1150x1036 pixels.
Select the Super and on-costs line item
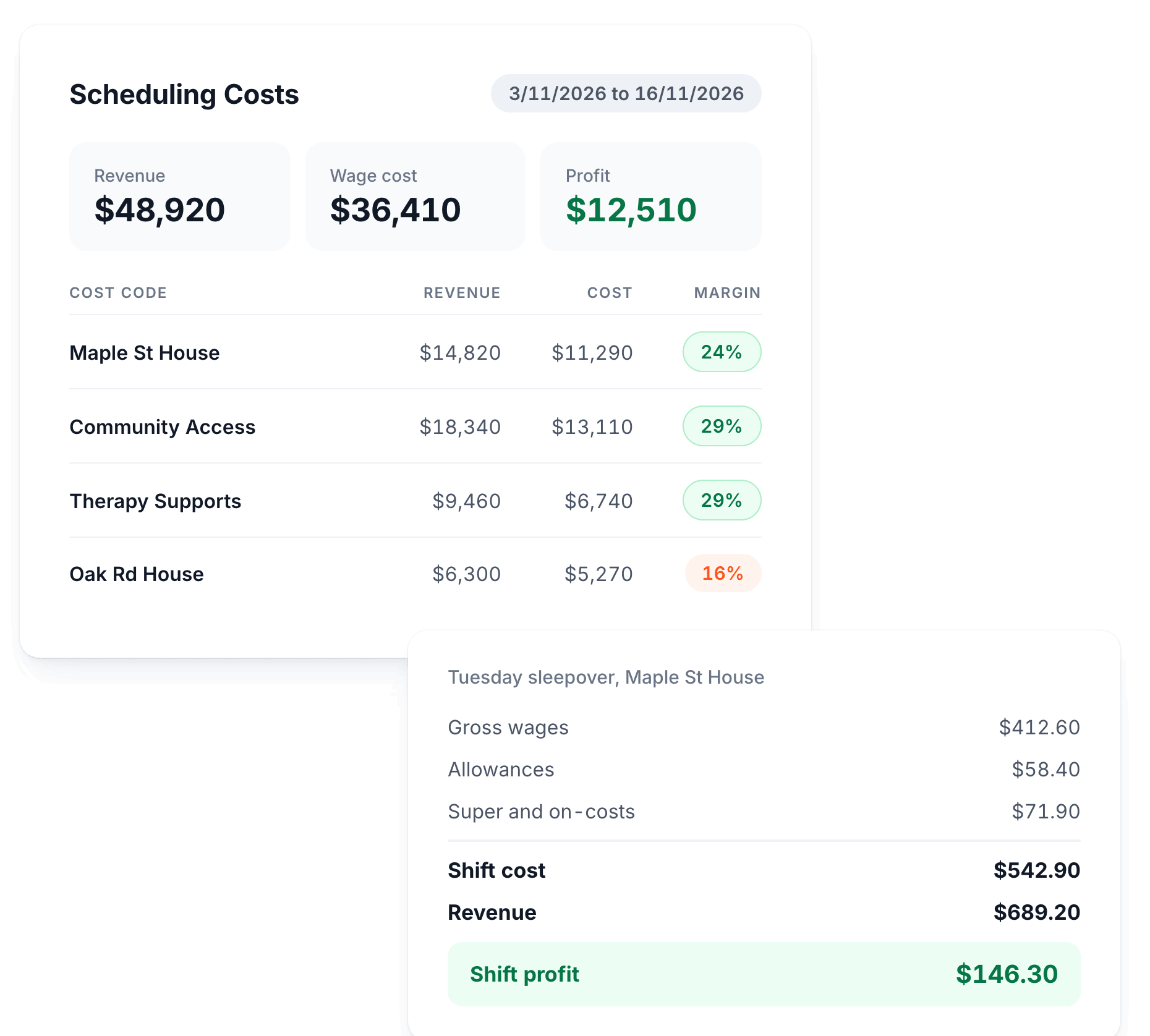(764, 812)
